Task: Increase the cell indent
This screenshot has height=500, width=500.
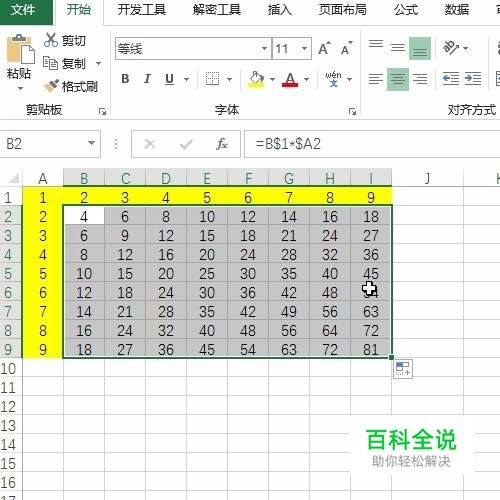Action: coord(473,79)
